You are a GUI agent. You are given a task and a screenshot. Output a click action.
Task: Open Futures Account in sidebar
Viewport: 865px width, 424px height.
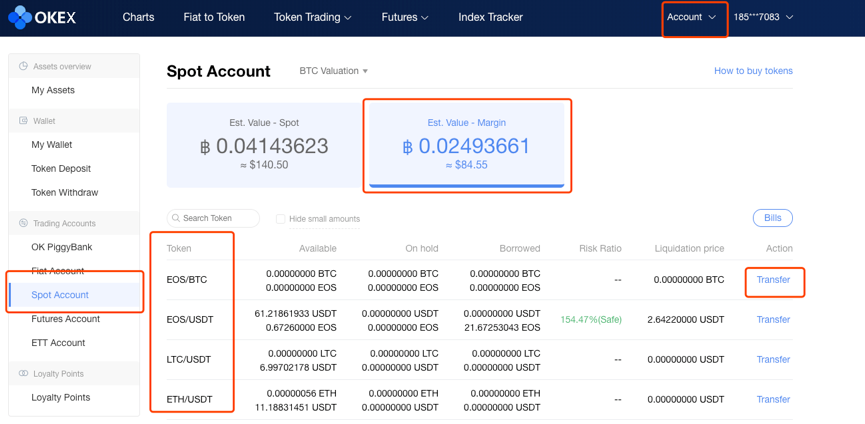66,319
